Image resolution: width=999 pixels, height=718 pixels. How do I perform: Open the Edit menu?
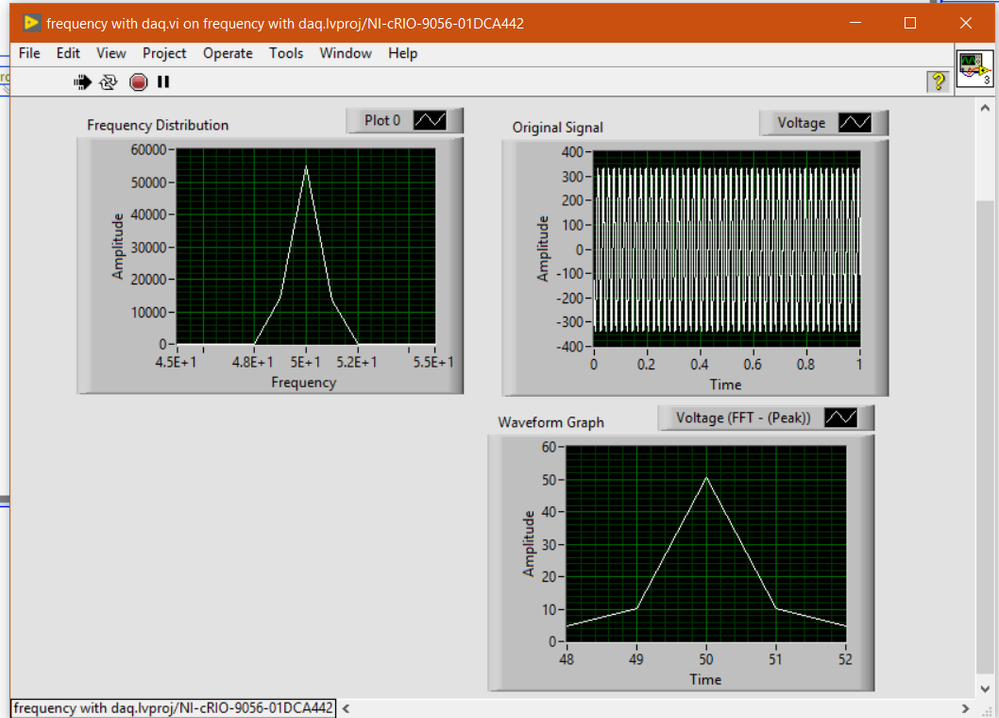click(x=68, y=54)
